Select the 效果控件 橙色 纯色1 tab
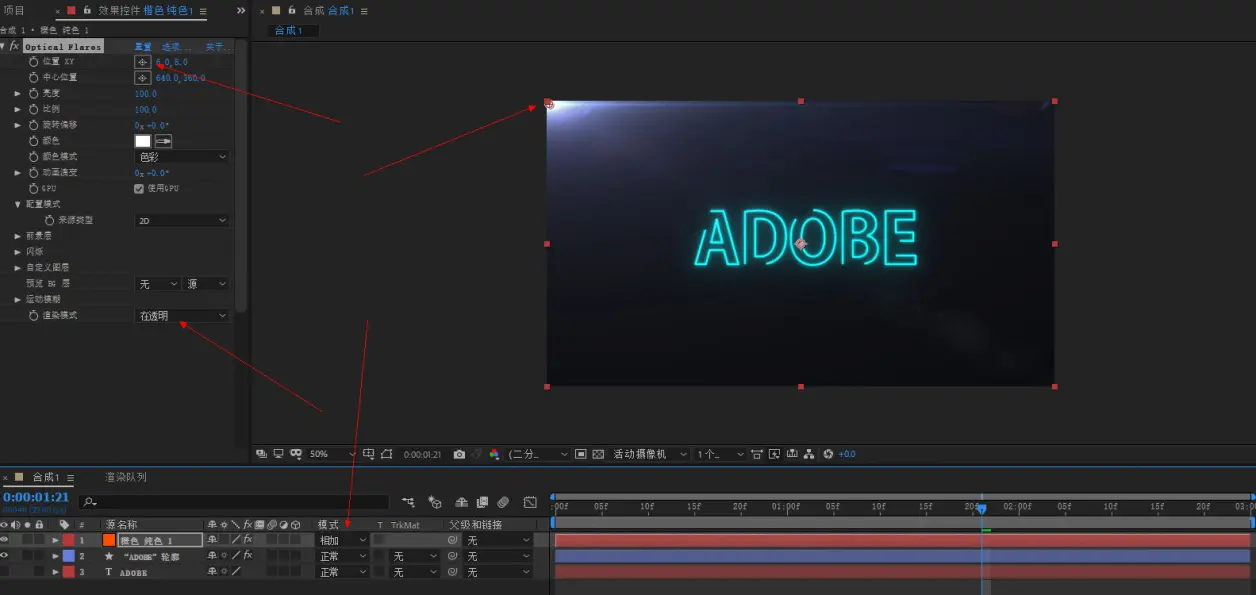 (x=146, y=11)
